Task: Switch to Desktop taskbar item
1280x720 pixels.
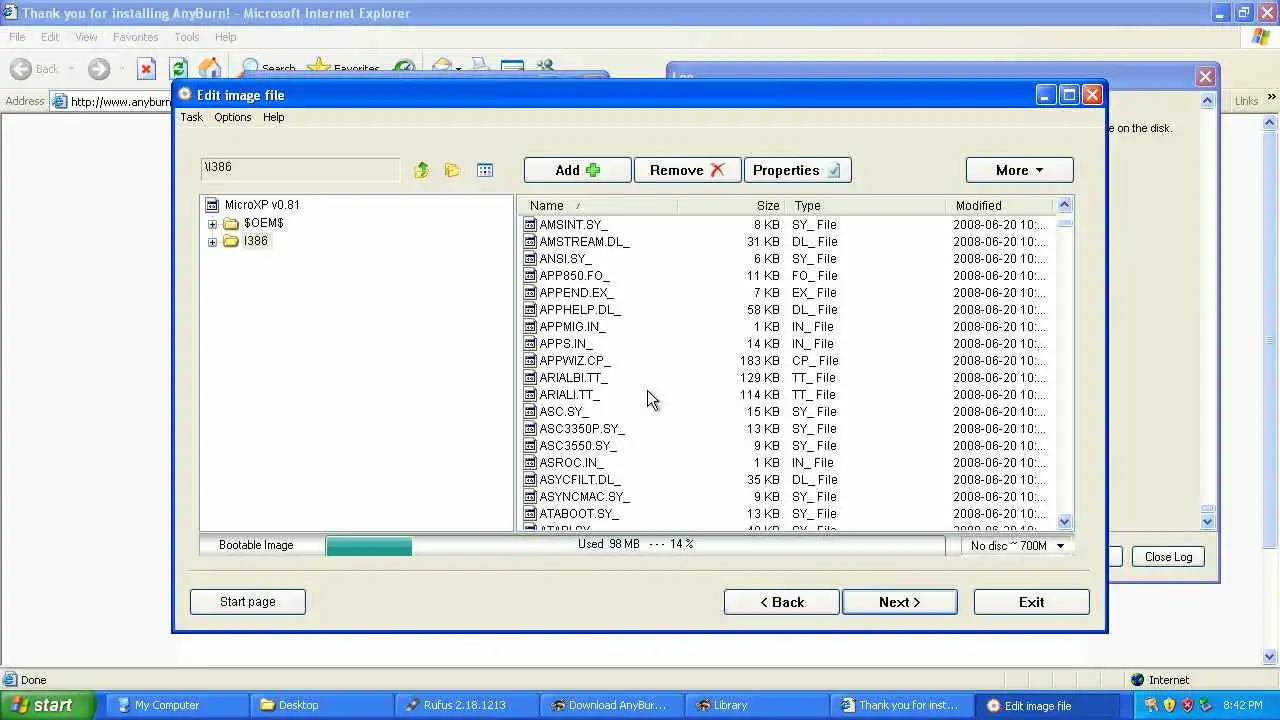Action: click(x=320, y=705)
